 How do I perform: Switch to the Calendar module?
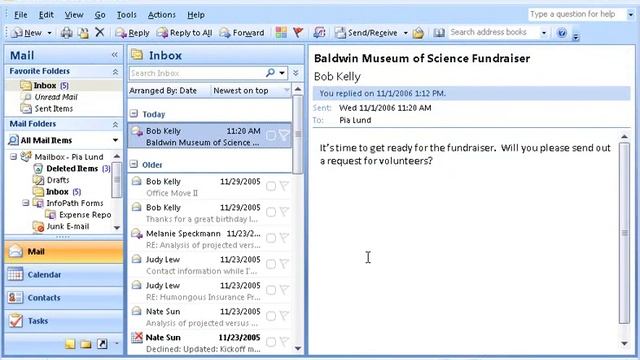point(64,275)
